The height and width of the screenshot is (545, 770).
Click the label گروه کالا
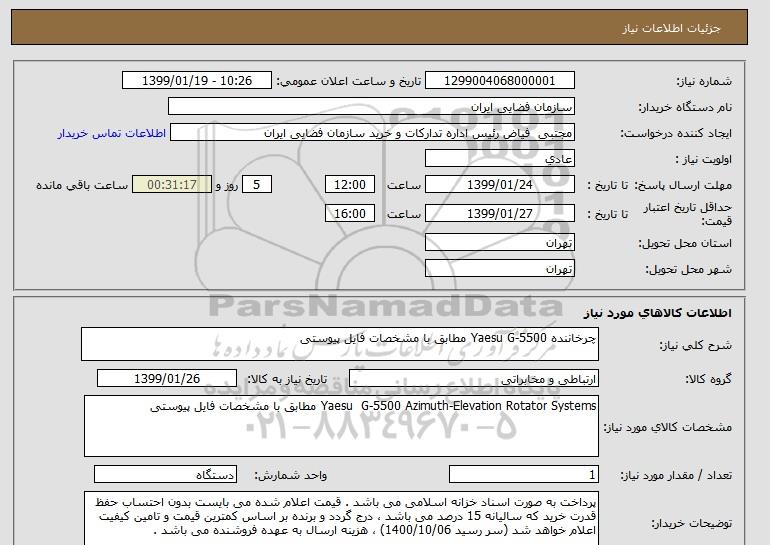pyautogui.click(x=709, y=379)
